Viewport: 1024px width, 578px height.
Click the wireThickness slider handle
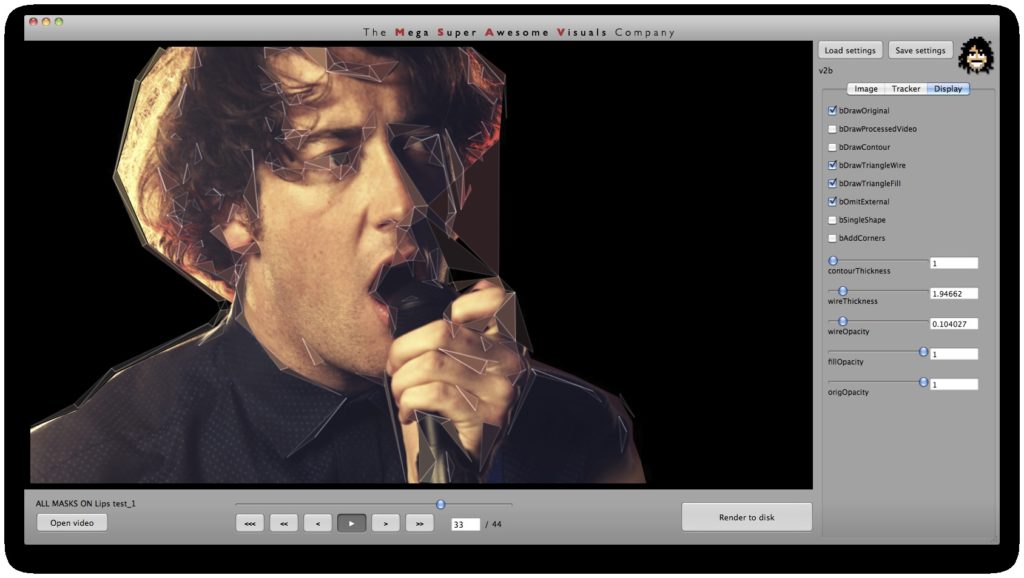(842, 291)
